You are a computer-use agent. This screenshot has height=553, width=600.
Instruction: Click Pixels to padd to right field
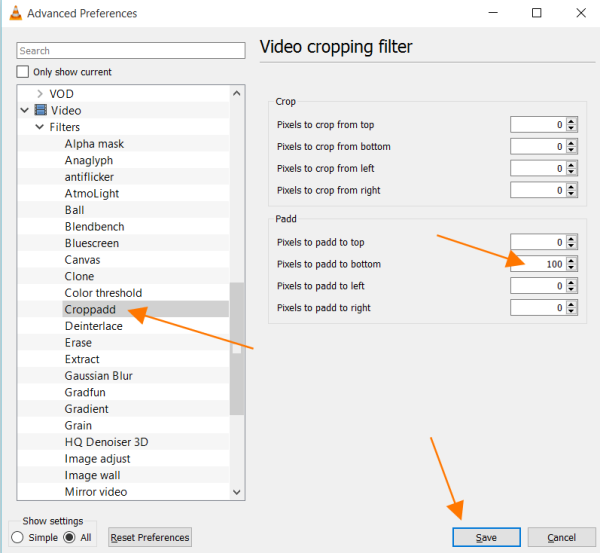point(537,307)
